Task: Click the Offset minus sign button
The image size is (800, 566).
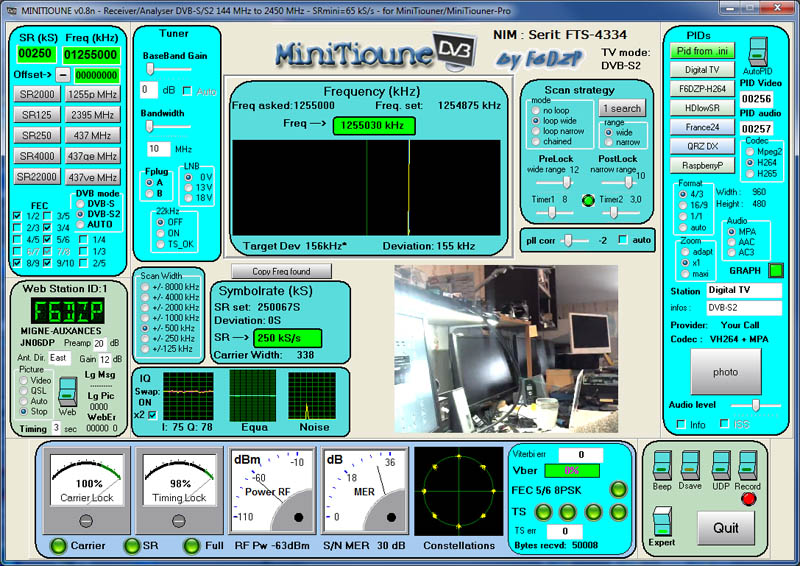Action: 62,75
